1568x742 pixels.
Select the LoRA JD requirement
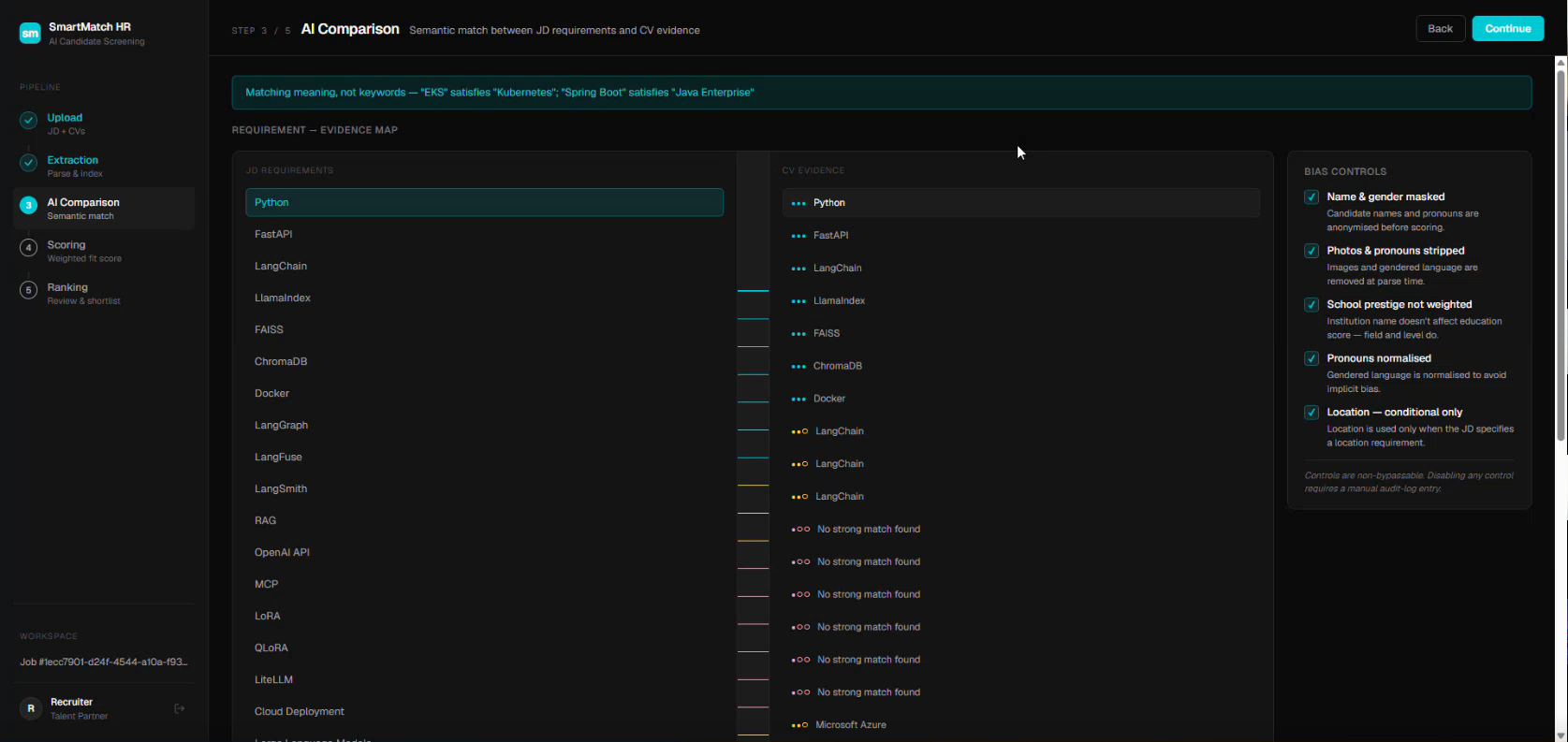pos(484,616)
